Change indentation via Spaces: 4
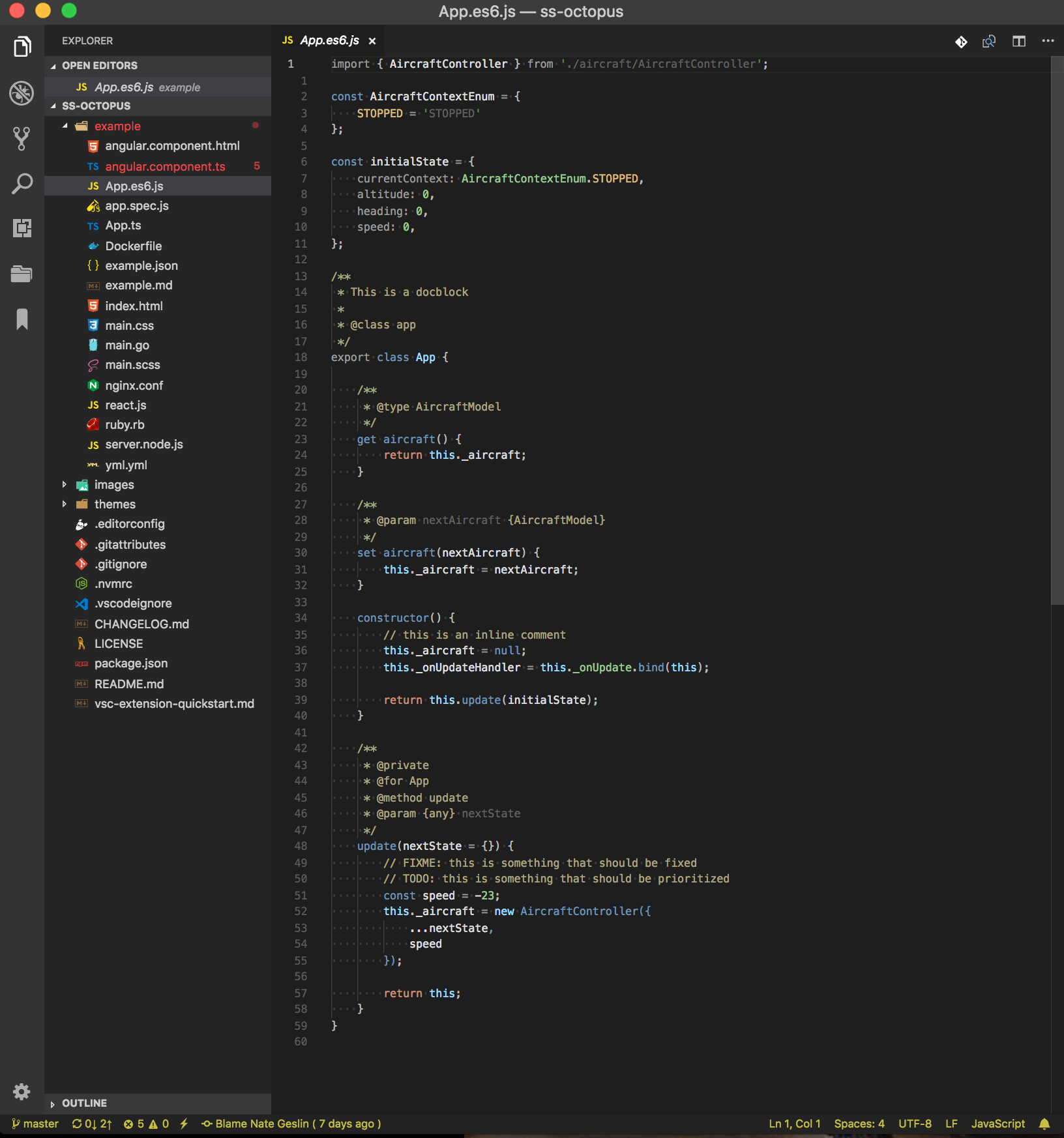This screenshot has height=1138, width=1064. point(859,1124)
